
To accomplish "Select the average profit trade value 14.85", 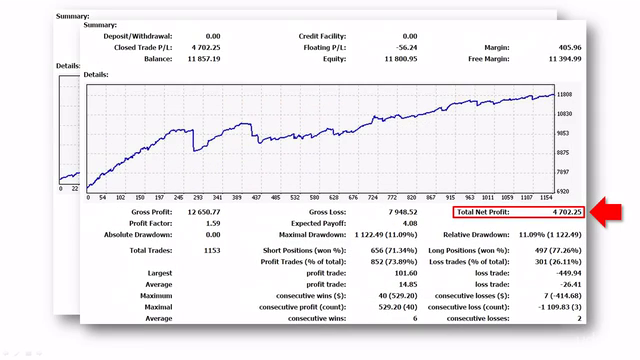I will coord(408,285).
